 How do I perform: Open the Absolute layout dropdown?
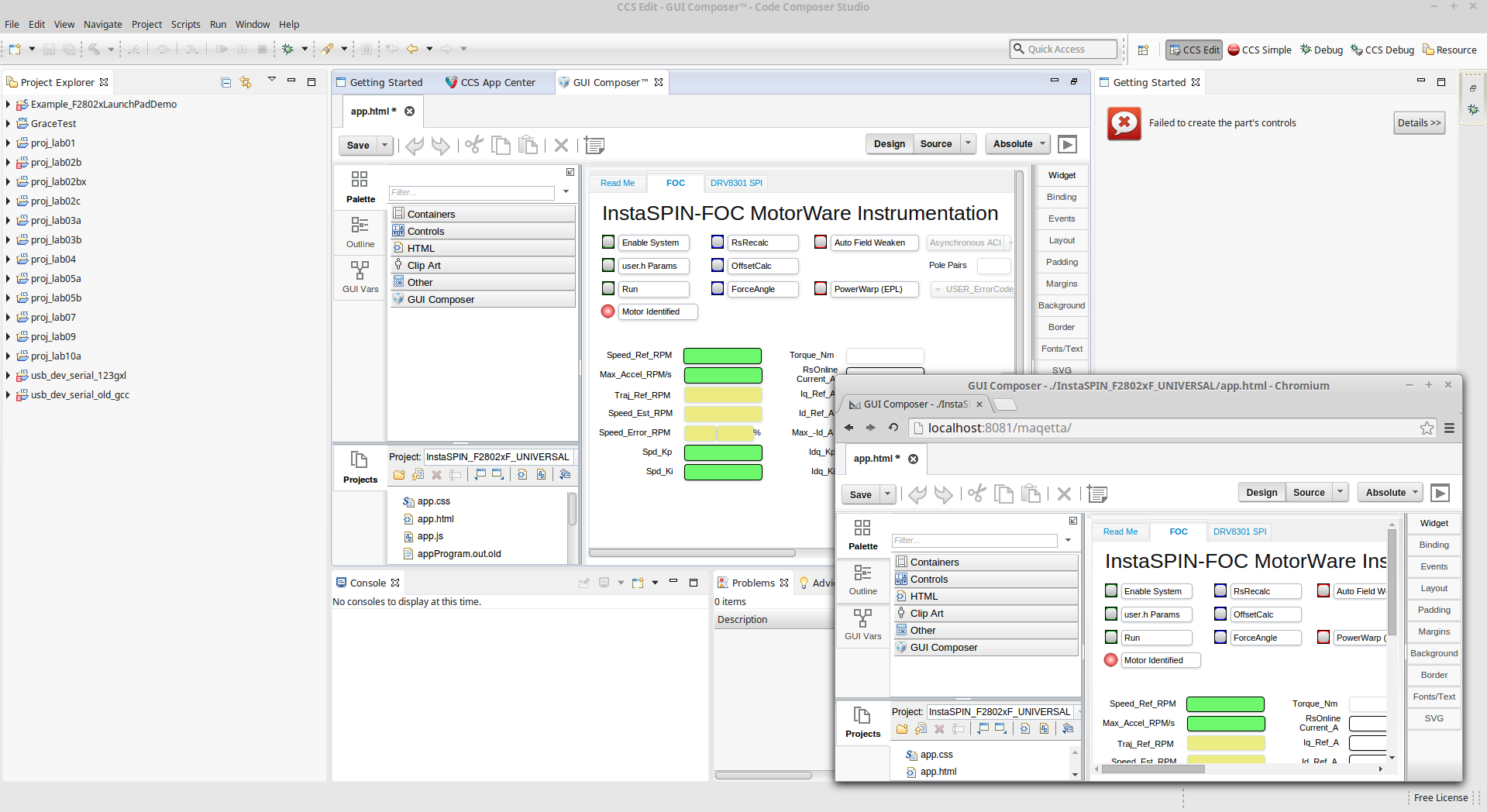1019,144
